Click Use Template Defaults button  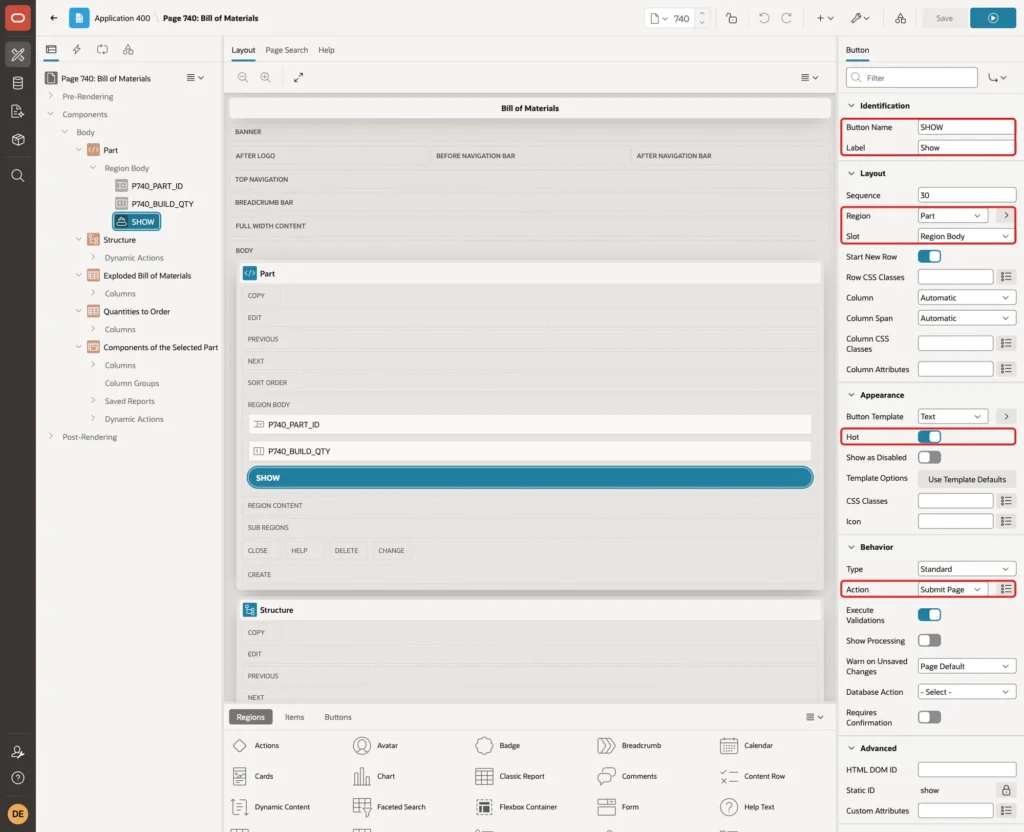click(x=967, y=479)
